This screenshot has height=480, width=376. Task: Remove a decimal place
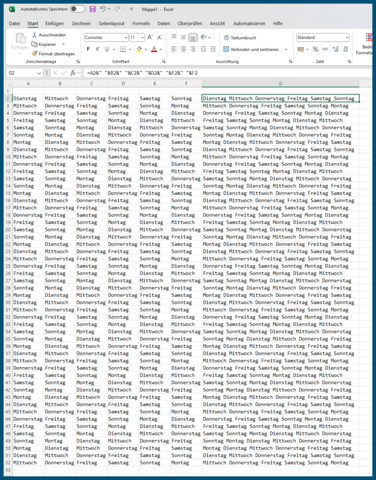[345, 49]
